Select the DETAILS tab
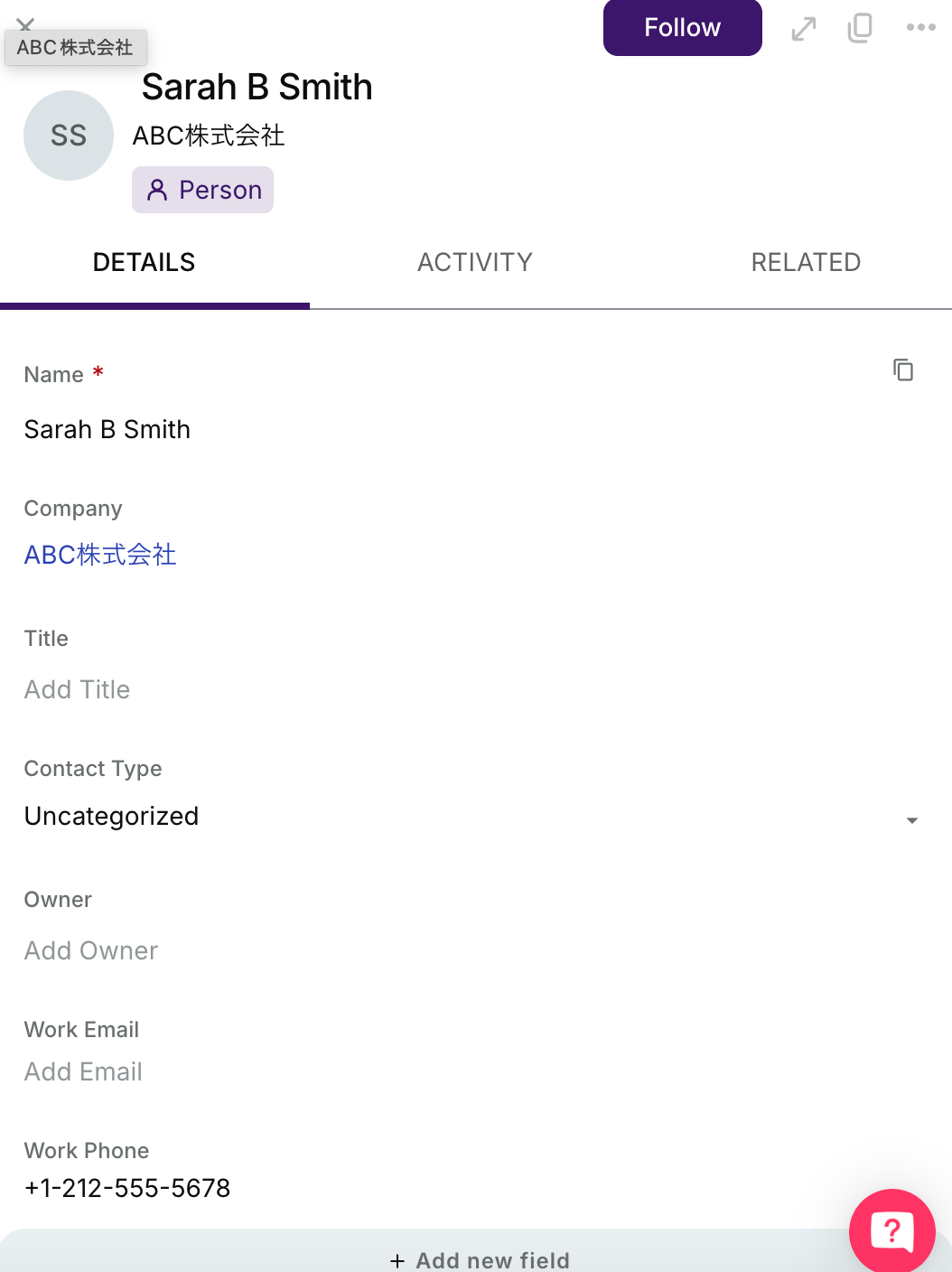The width and height of the screenshot is (952, 1272). 145,263
